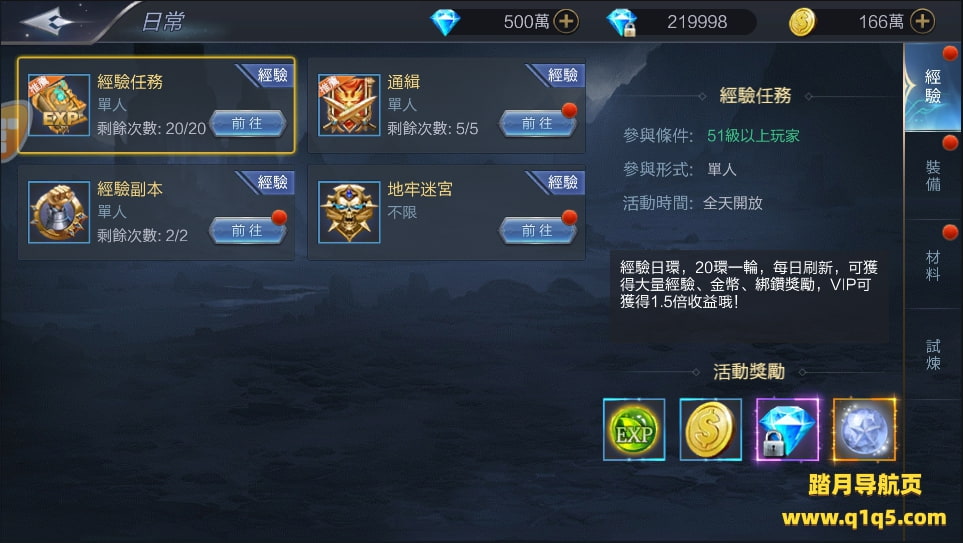
Task: Tap the silver star orb reward
Action: point(864,429)
